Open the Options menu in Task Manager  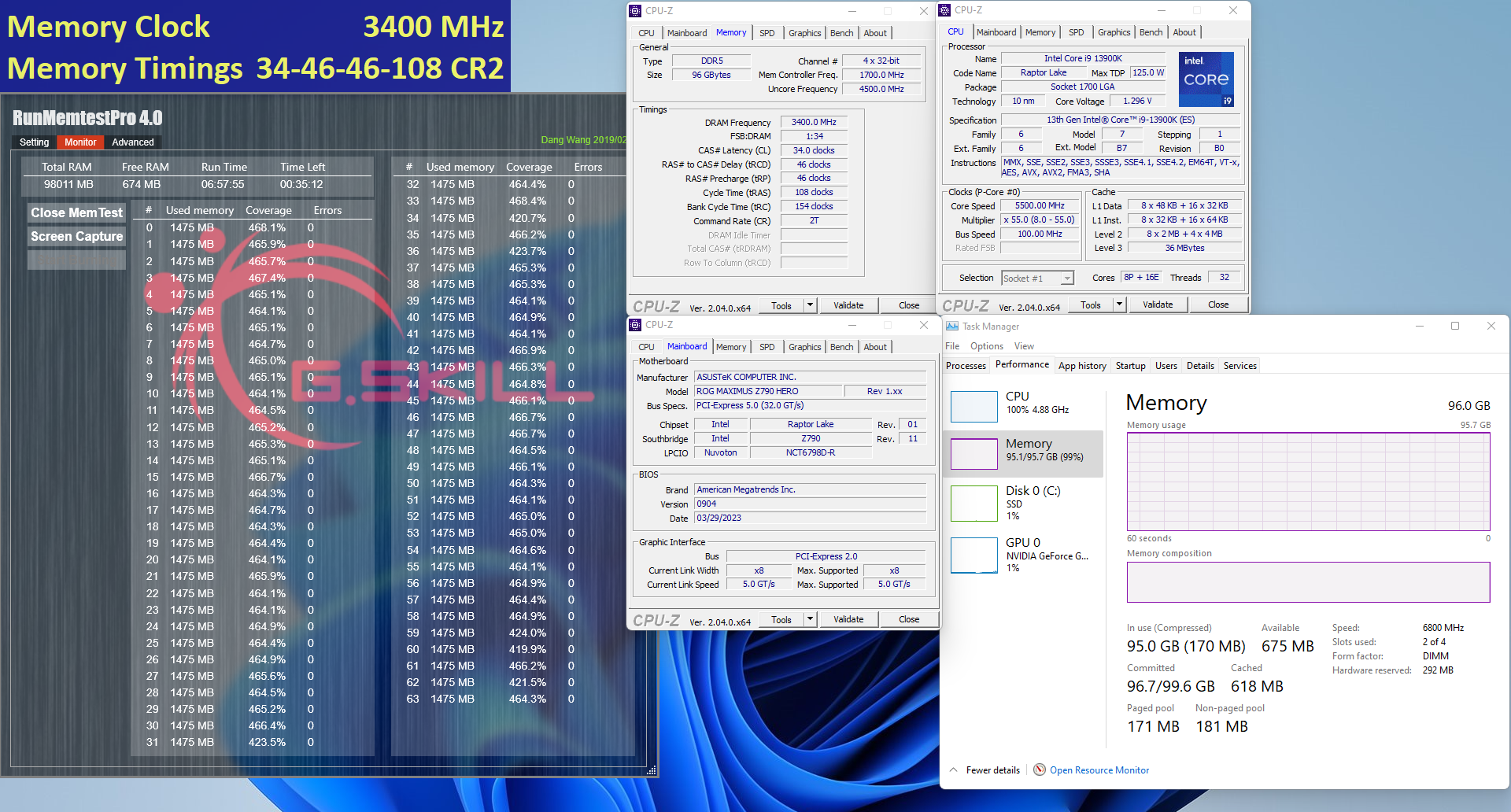[986, 346]
